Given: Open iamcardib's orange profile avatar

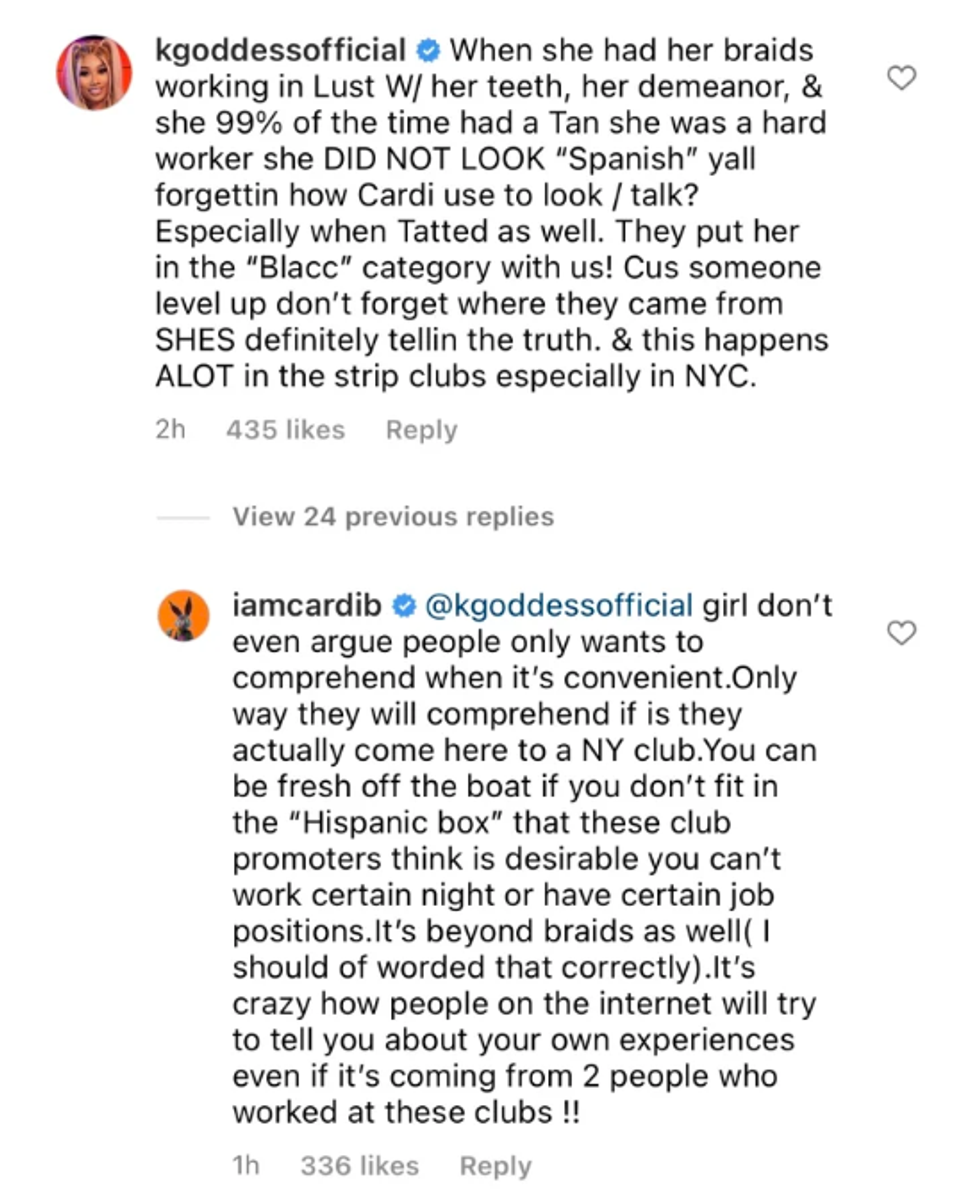Looking at the screenshot, I should (x=183, y=614).
